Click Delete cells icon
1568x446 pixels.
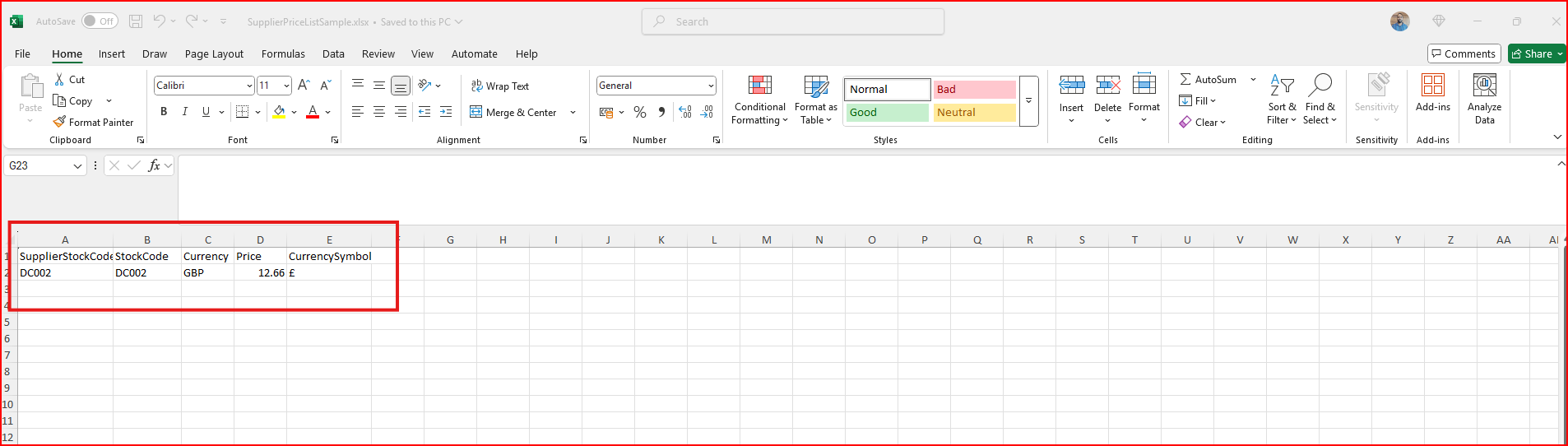click(x=1107, y=85)
